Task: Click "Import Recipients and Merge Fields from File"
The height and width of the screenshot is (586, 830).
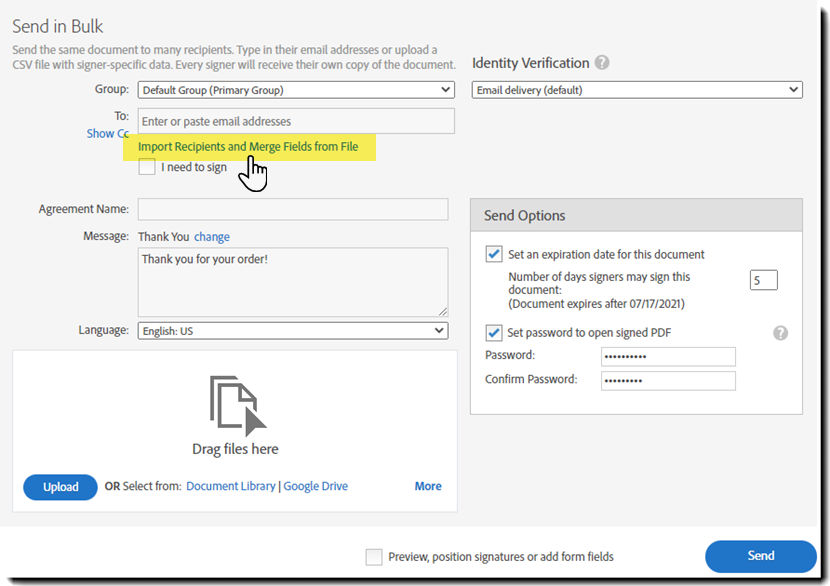Action: click(x=247, y=146)
